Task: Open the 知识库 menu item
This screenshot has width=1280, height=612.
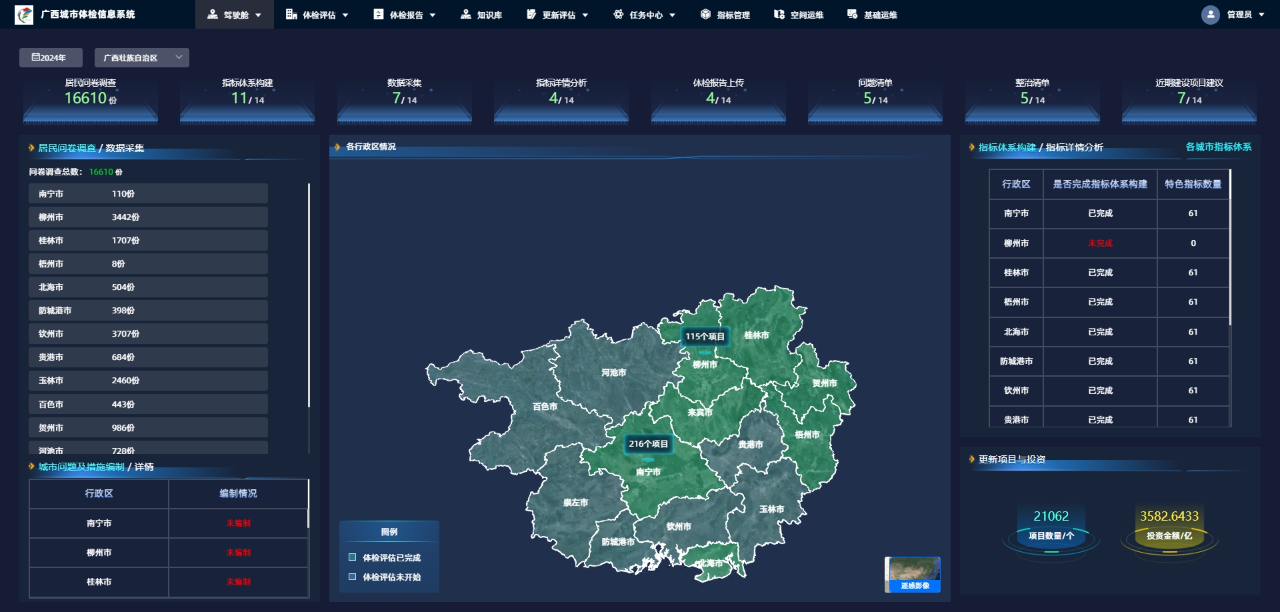Action: (x=481, y=15)
